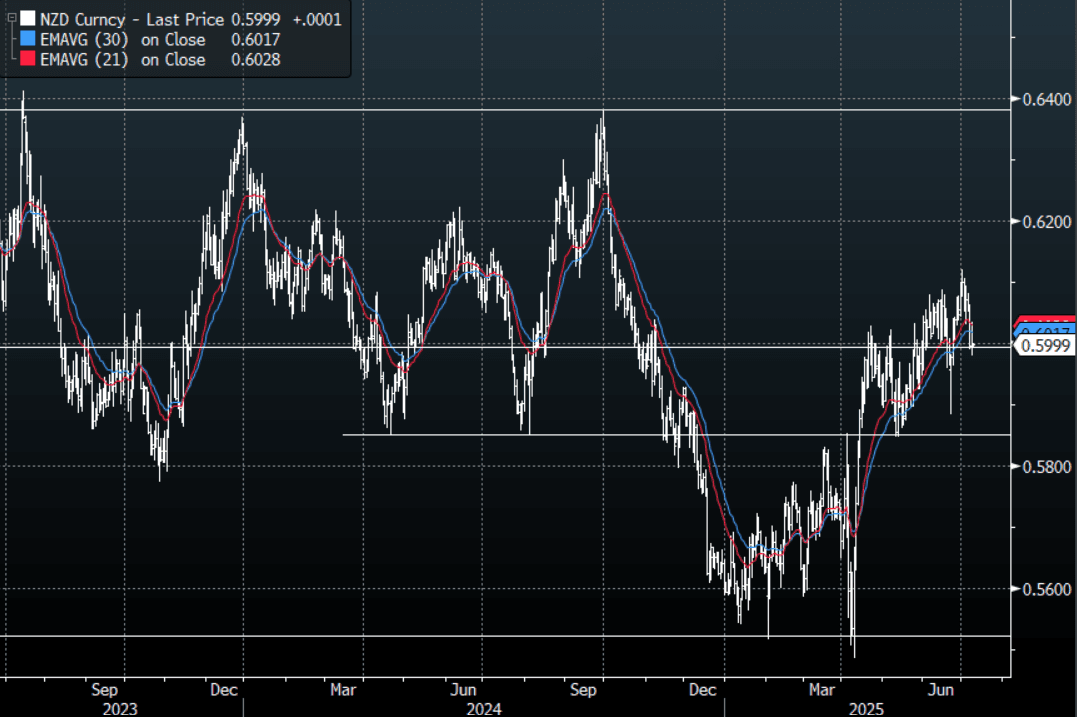Click the Sep 2023 x-axis label

pos(104,690)
